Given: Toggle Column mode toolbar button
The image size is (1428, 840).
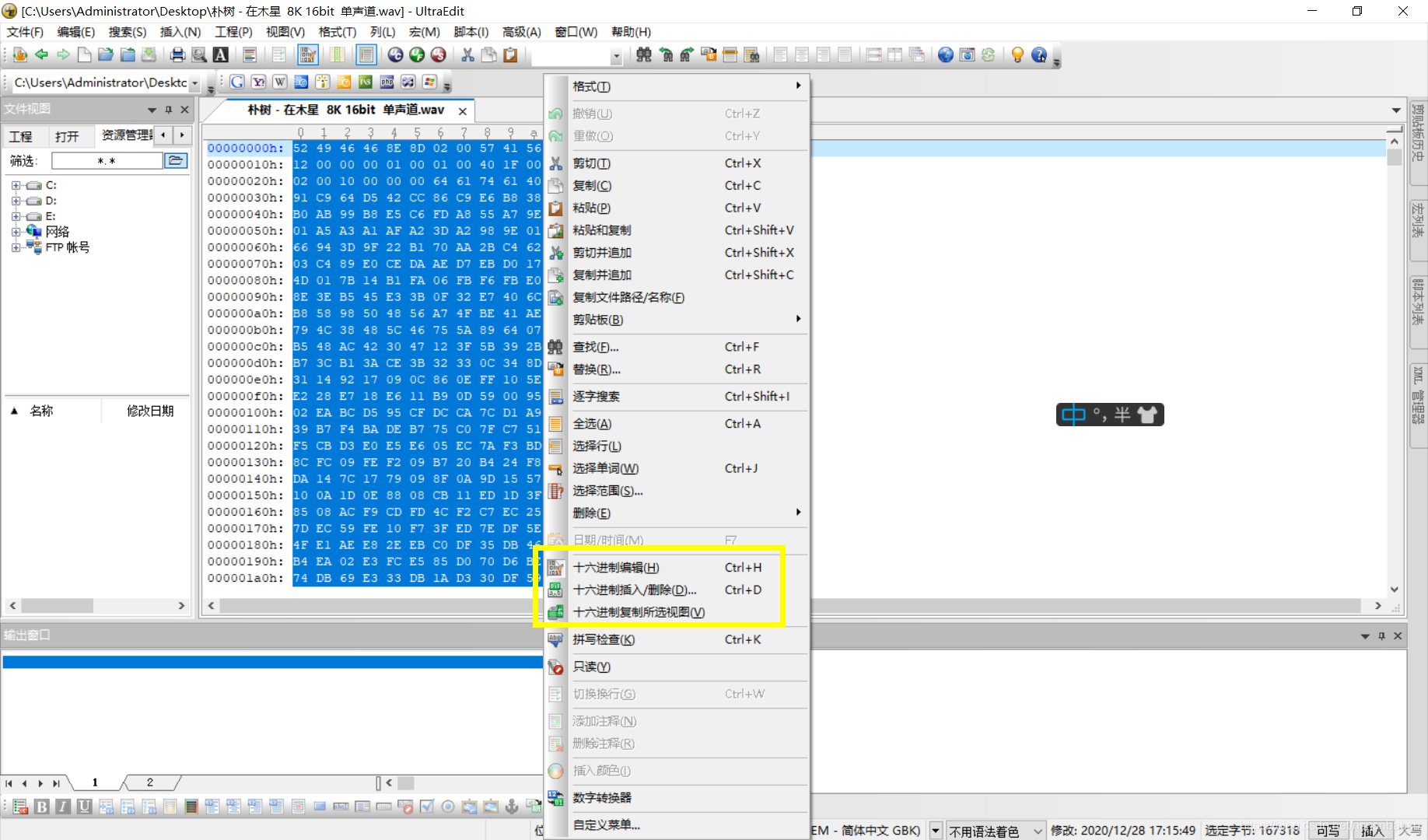Looking at the screenshot, I should [x=338, y=54].
